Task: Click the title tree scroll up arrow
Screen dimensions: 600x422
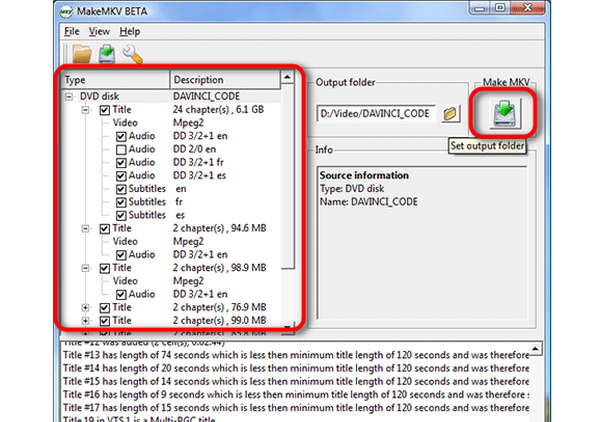Action: coord(287,78)
